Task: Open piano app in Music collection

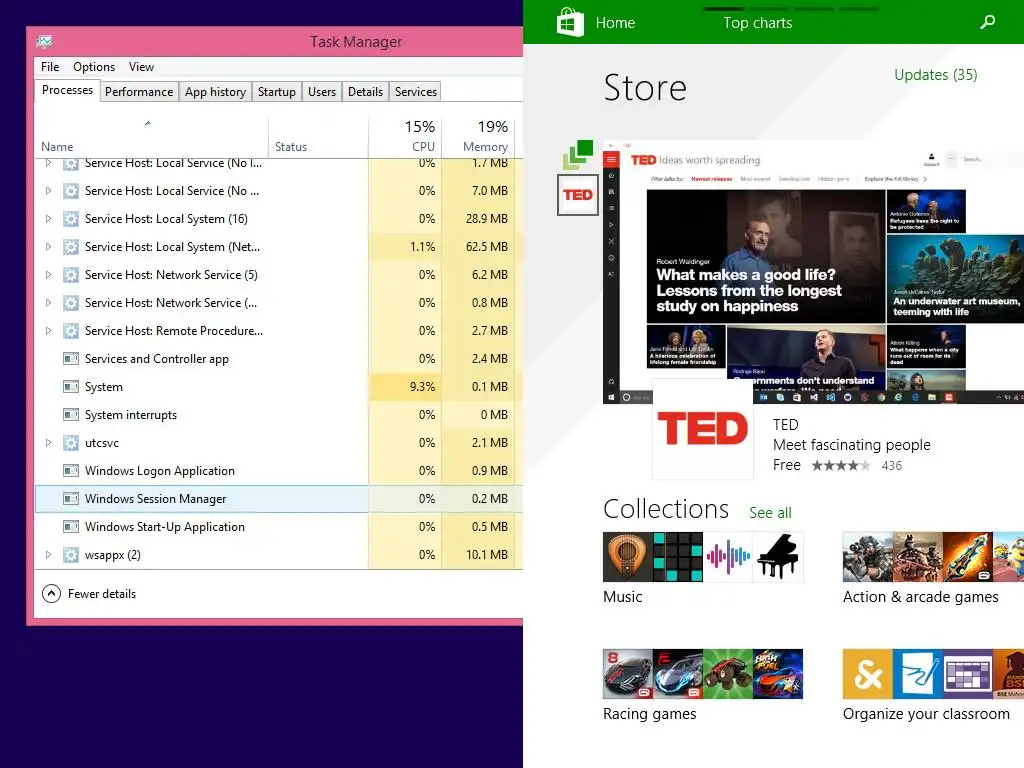Action: 778,557
